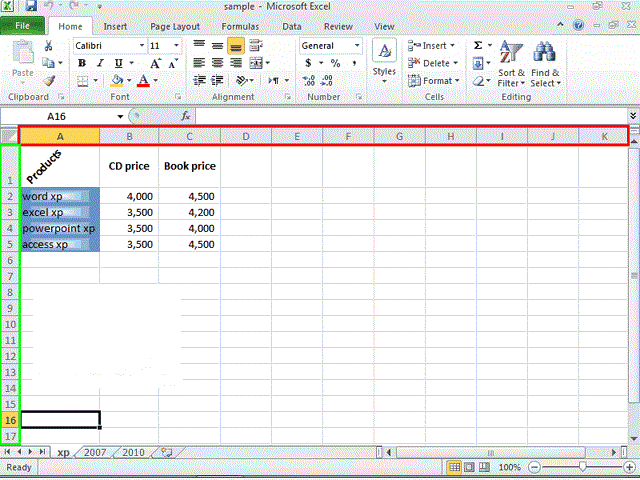Screen dimensions: 640x480
Task: Click Increase Decimal icon
Action: [x=309, y=80]
